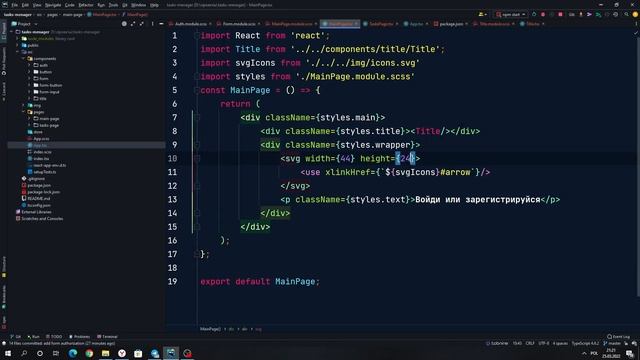Switch to the Form.module.scss editor tab
640x360 pixels.
click(x=239, y=24)
